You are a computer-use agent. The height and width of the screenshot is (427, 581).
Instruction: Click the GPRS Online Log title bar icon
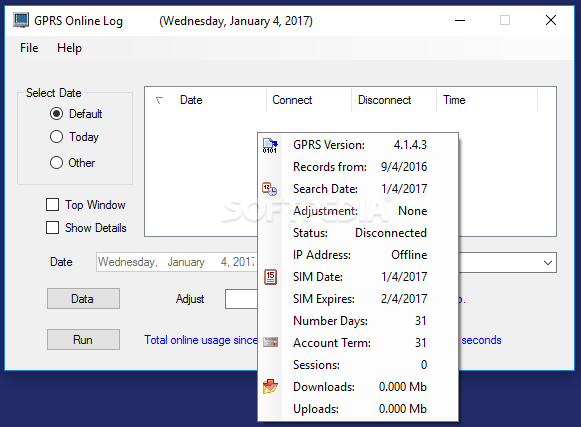pos(21,20)
